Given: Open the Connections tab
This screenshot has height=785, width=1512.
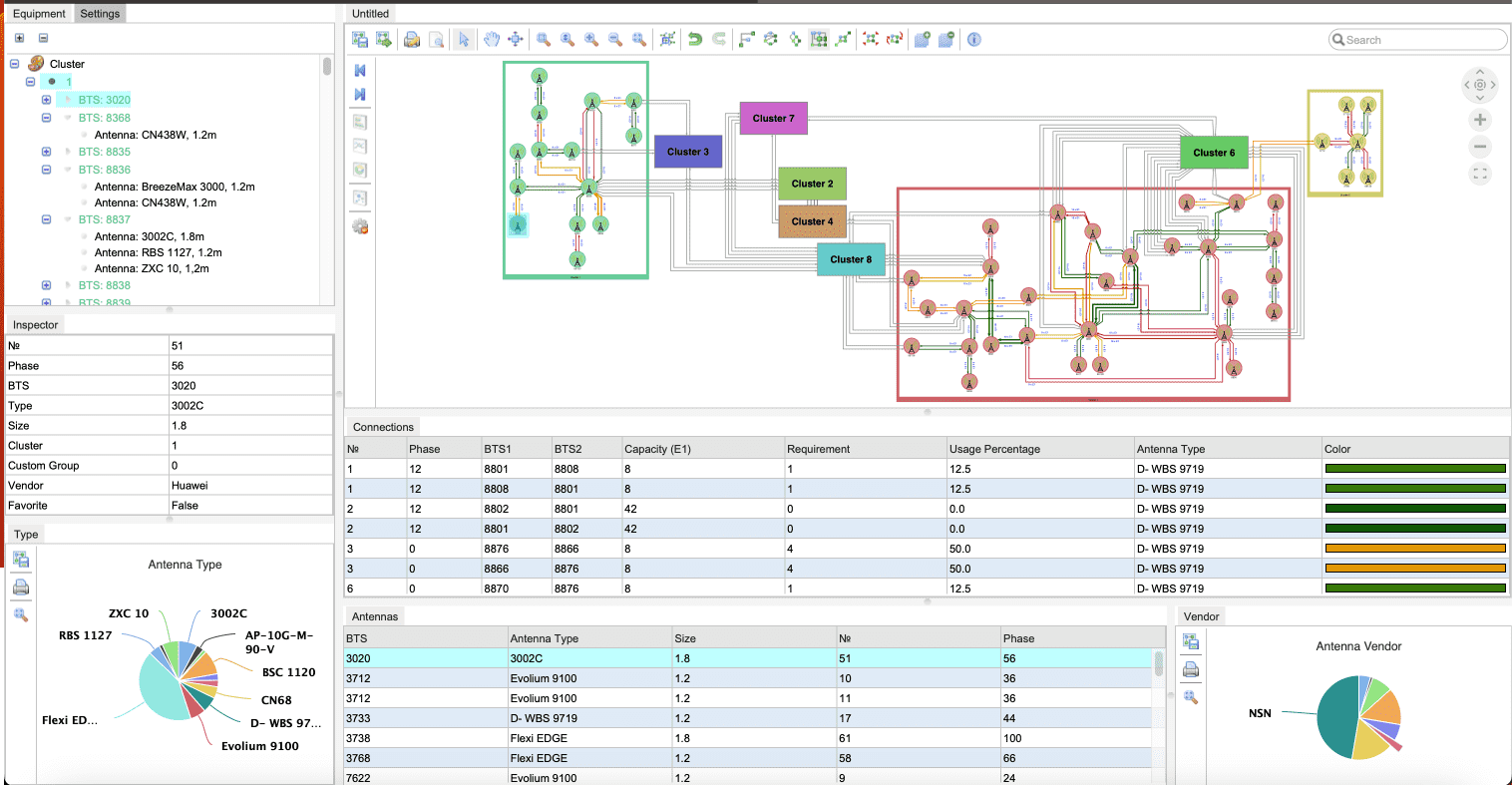Looking at the screenshot, I should [382, 427].
